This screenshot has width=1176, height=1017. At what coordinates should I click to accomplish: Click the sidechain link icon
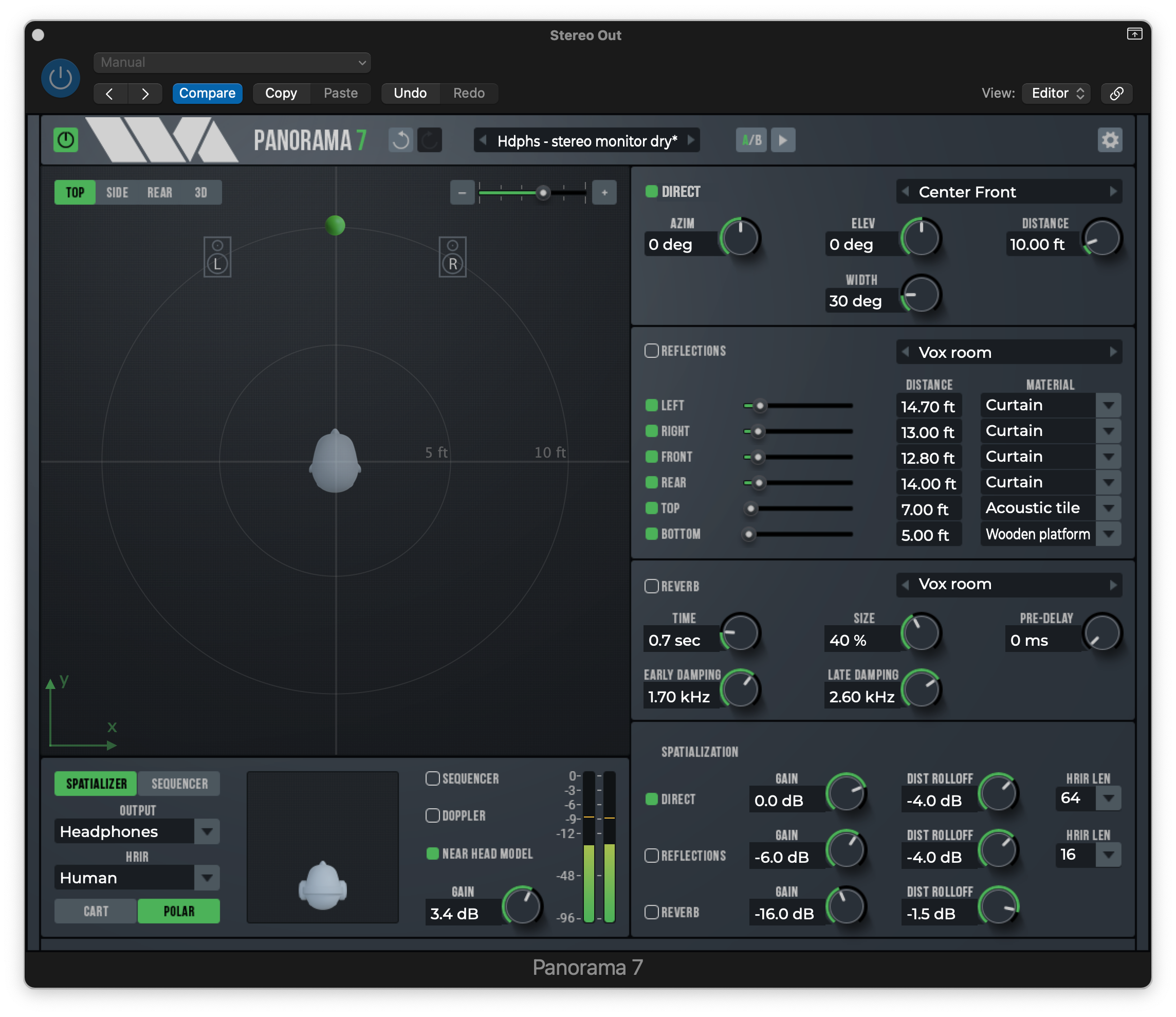tap(1116, 93)
